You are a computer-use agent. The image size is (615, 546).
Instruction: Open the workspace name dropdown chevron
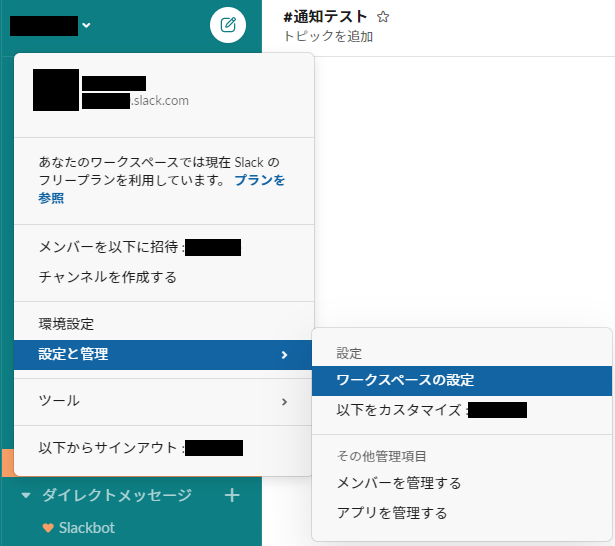(x=86, y=25)
